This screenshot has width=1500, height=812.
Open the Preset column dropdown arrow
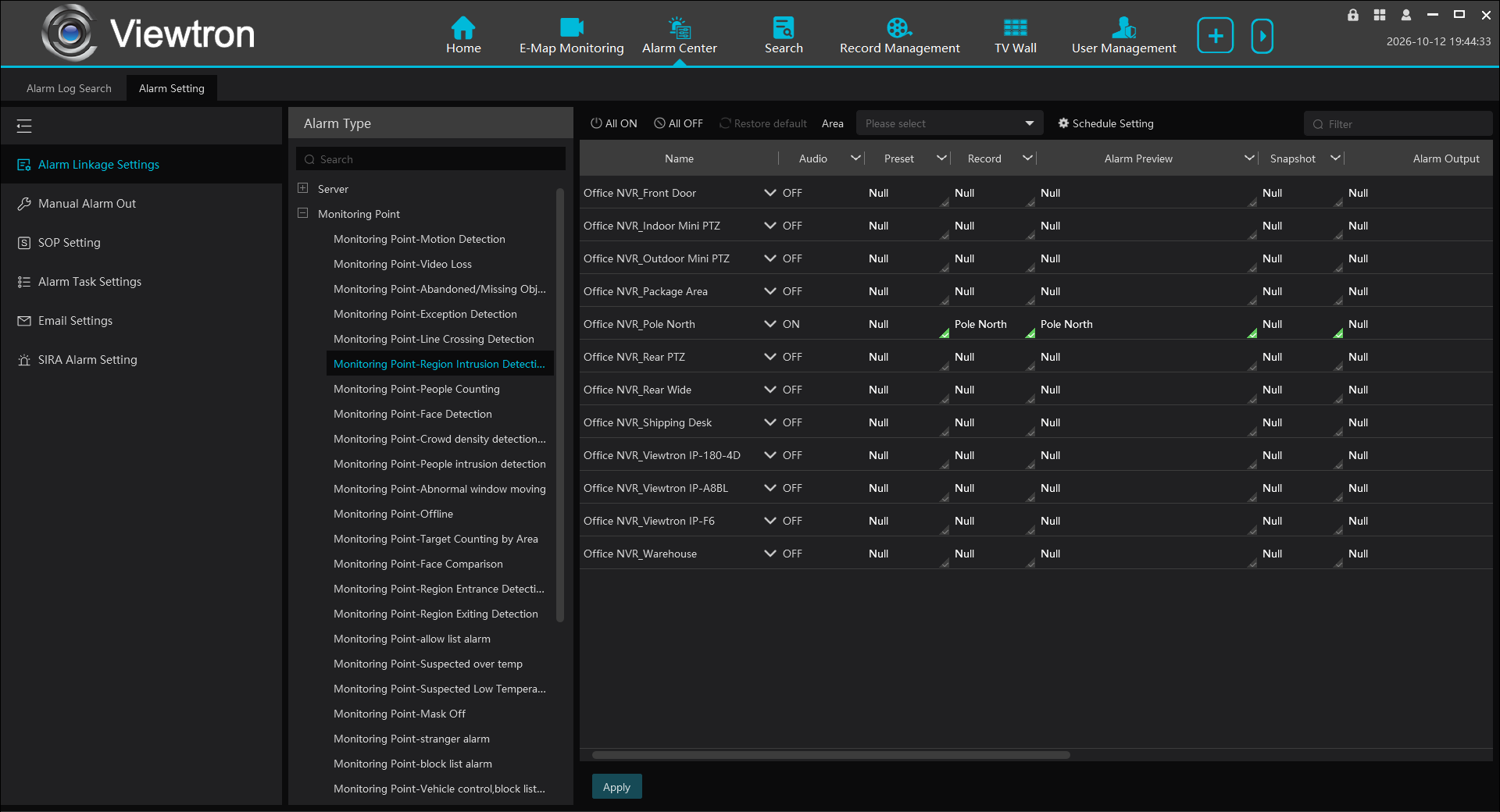[x=941, y=158]
